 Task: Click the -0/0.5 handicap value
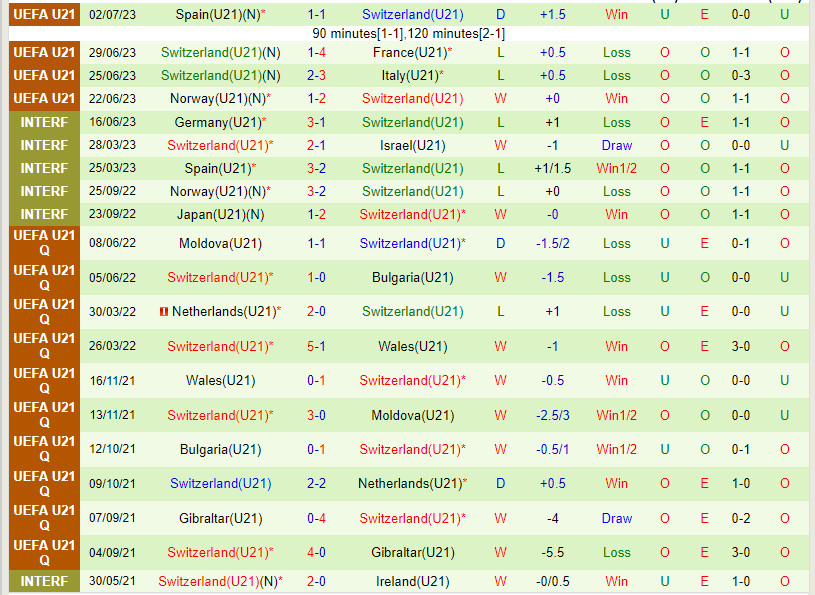(x=553, y=581)
